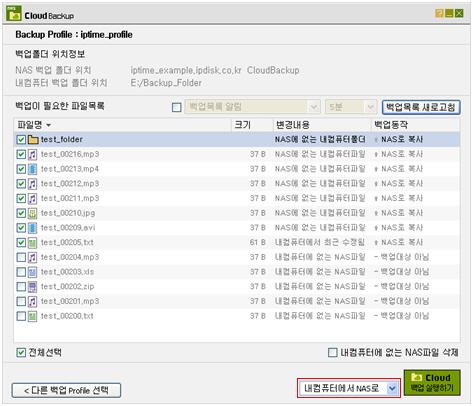
Task: Open the 5분 interval dropdown
Action: pyautogui.click(x=351, y=107)
